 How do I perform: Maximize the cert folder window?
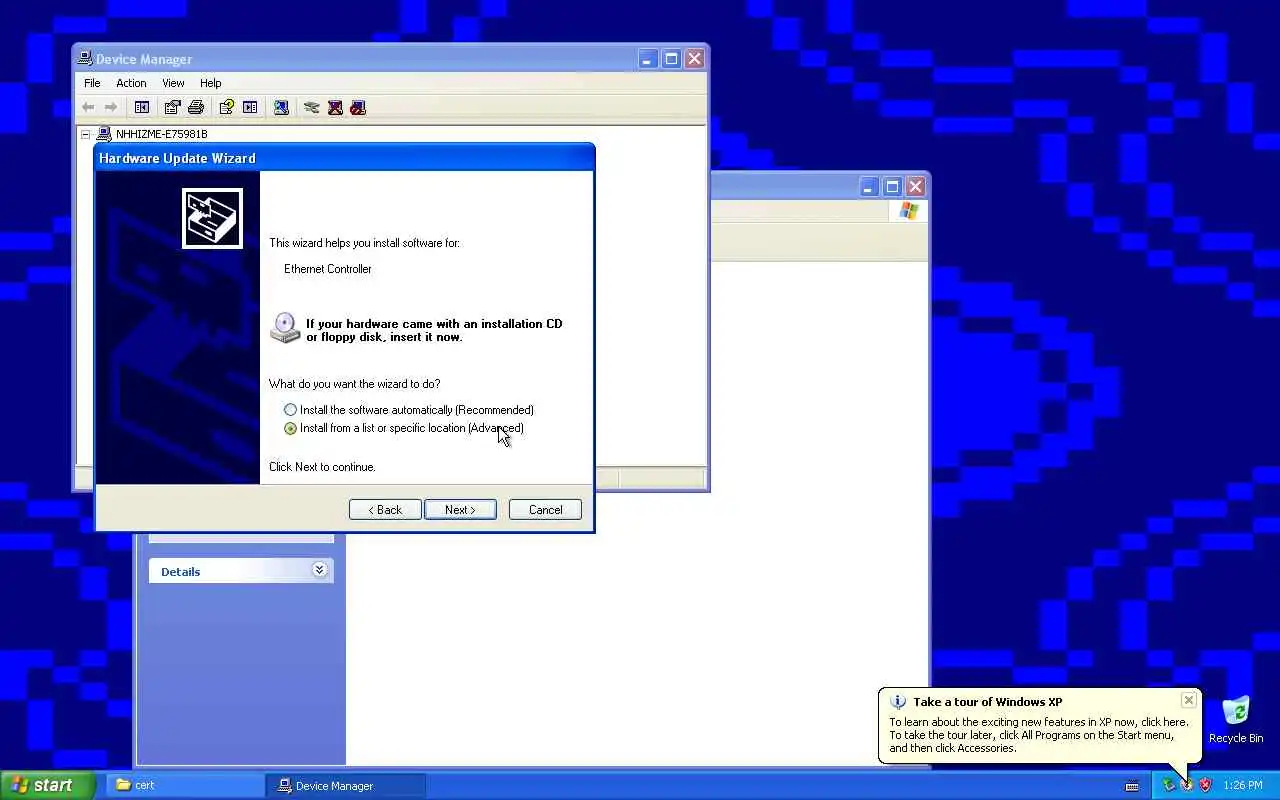coord(892,187)
